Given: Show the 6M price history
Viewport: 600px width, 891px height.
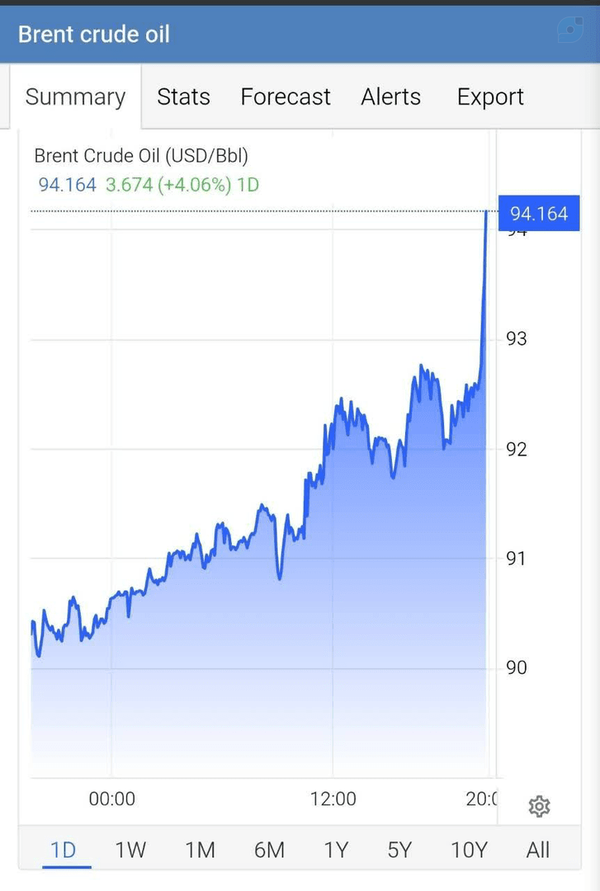Looking at the screenshot, I should click(269, 850).
